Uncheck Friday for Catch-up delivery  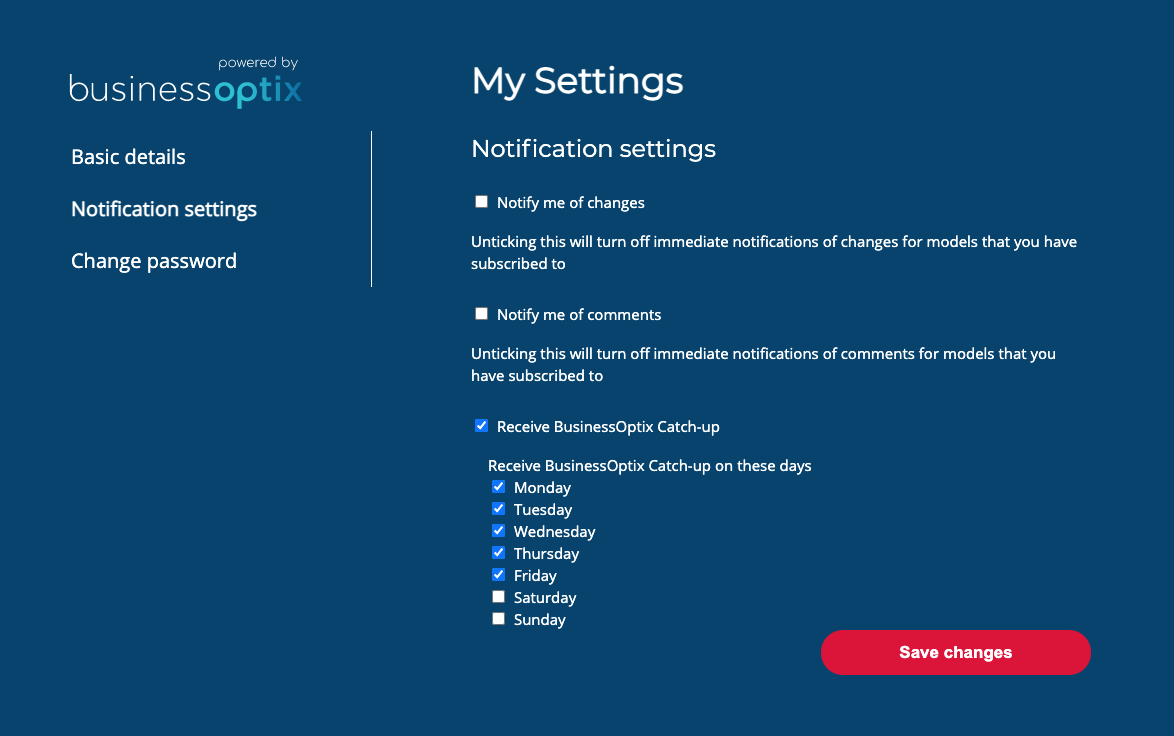498,574
